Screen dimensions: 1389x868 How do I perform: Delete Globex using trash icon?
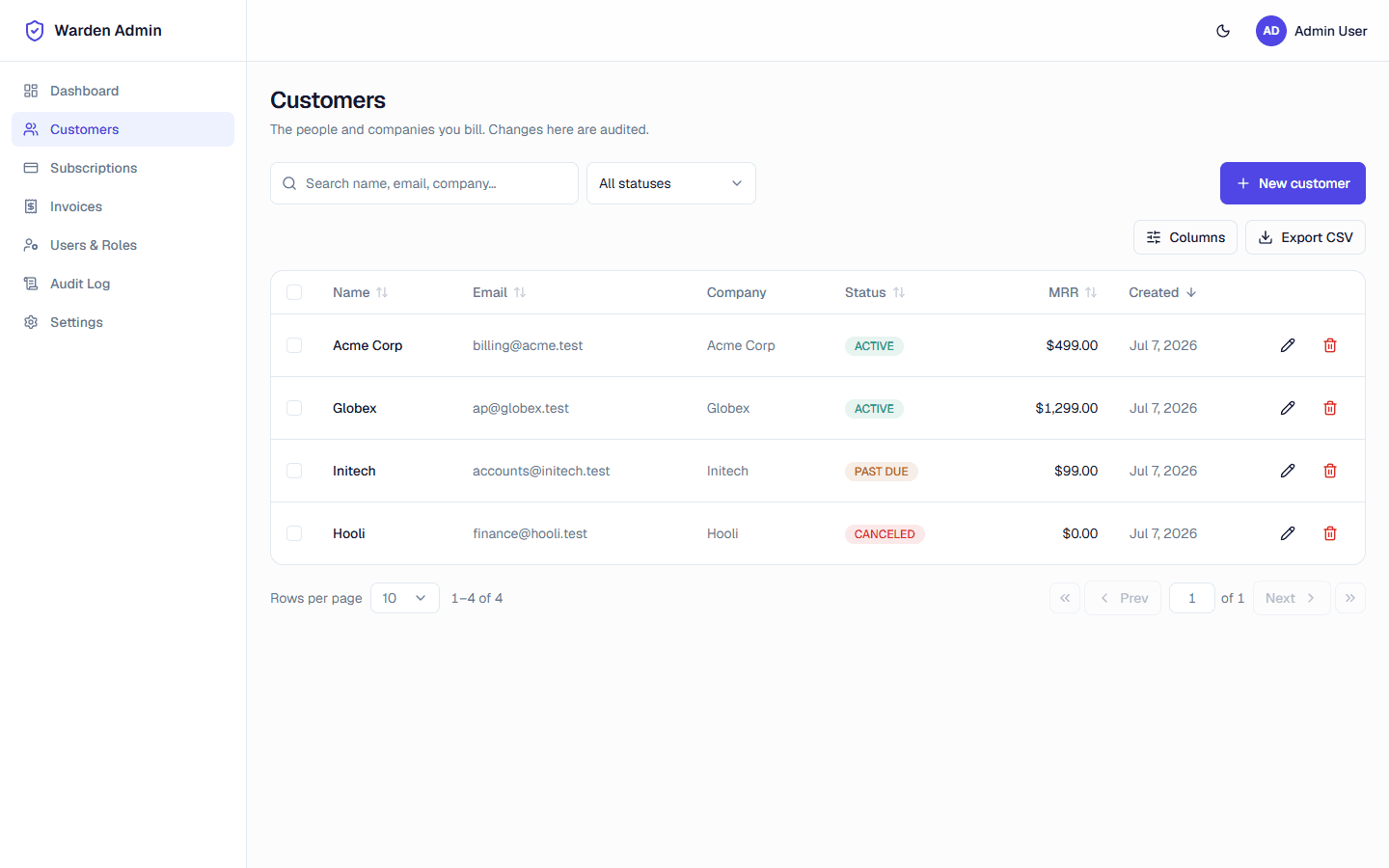coord(1330,408)
